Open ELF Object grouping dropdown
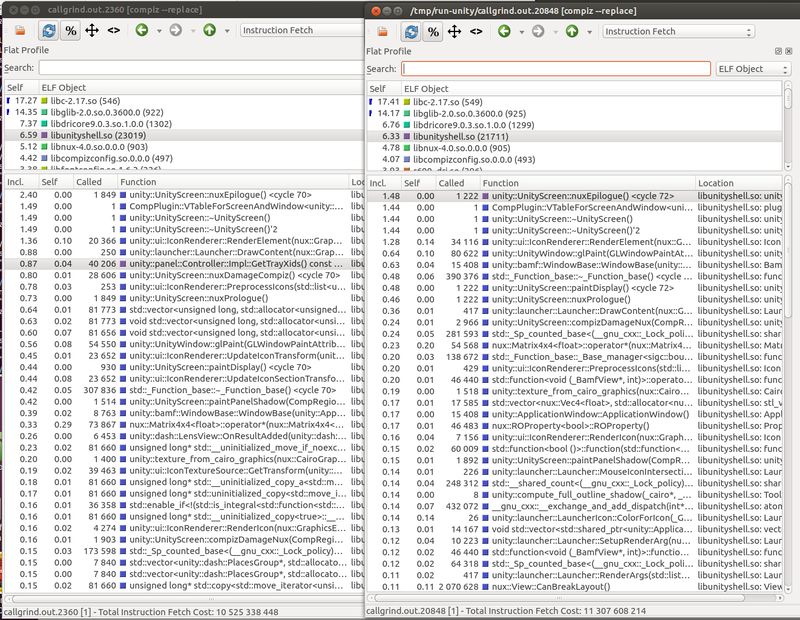Screen dimensions: 800x620 [x=753, y=69]
